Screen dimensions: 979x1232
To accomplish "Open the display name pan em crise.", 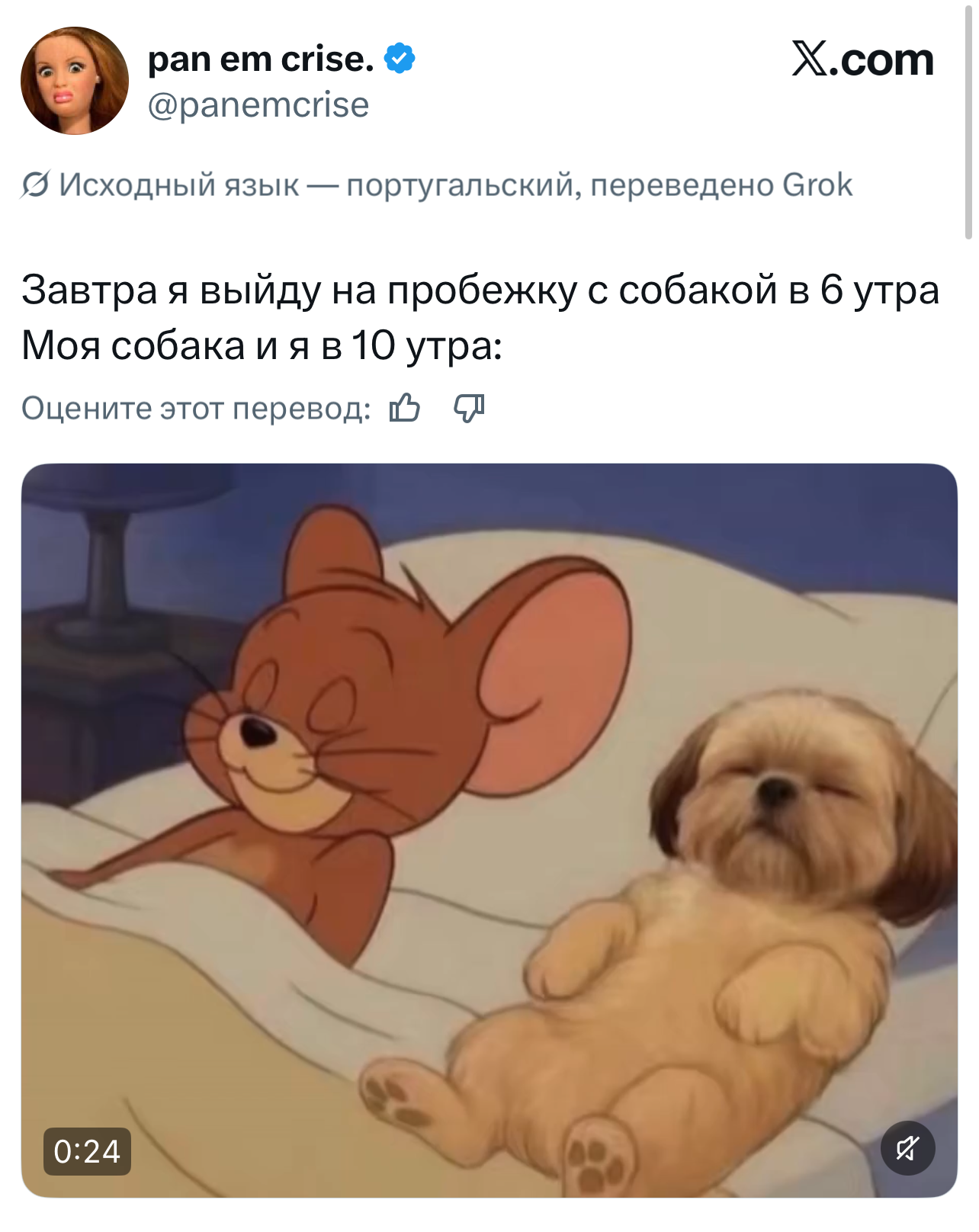I will click(x=261, y=59).
